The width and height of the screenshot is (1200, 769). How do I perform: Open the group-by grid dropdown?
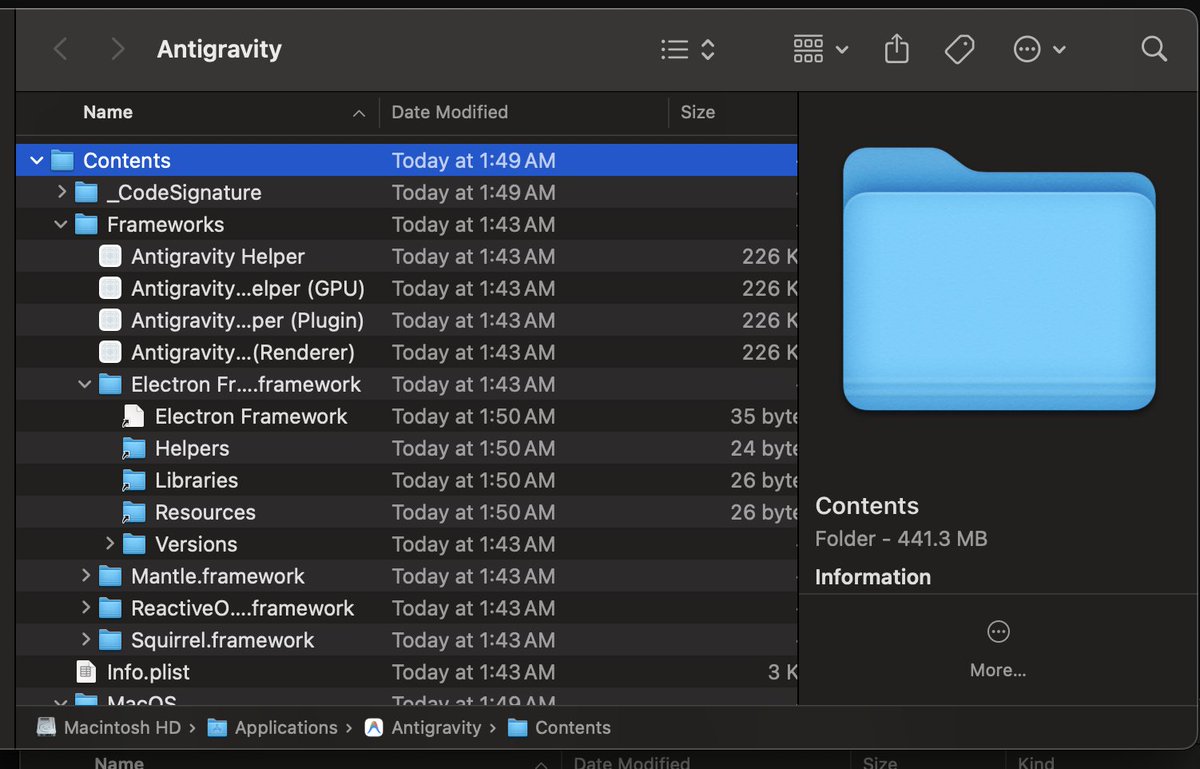coord(821,49)
